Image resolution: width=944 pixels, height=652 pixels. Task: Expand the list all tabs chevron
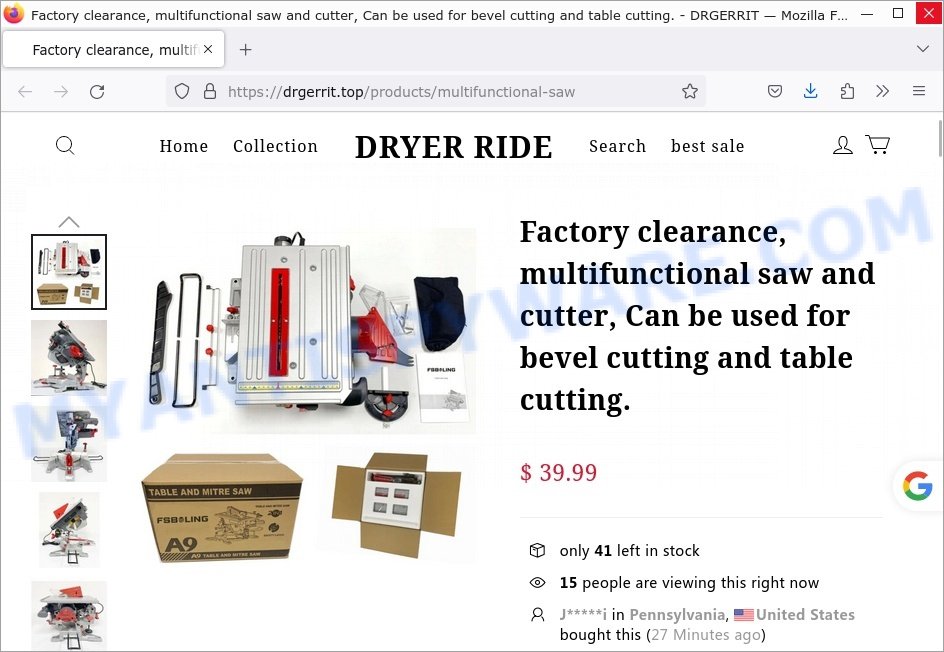(922, 49)
